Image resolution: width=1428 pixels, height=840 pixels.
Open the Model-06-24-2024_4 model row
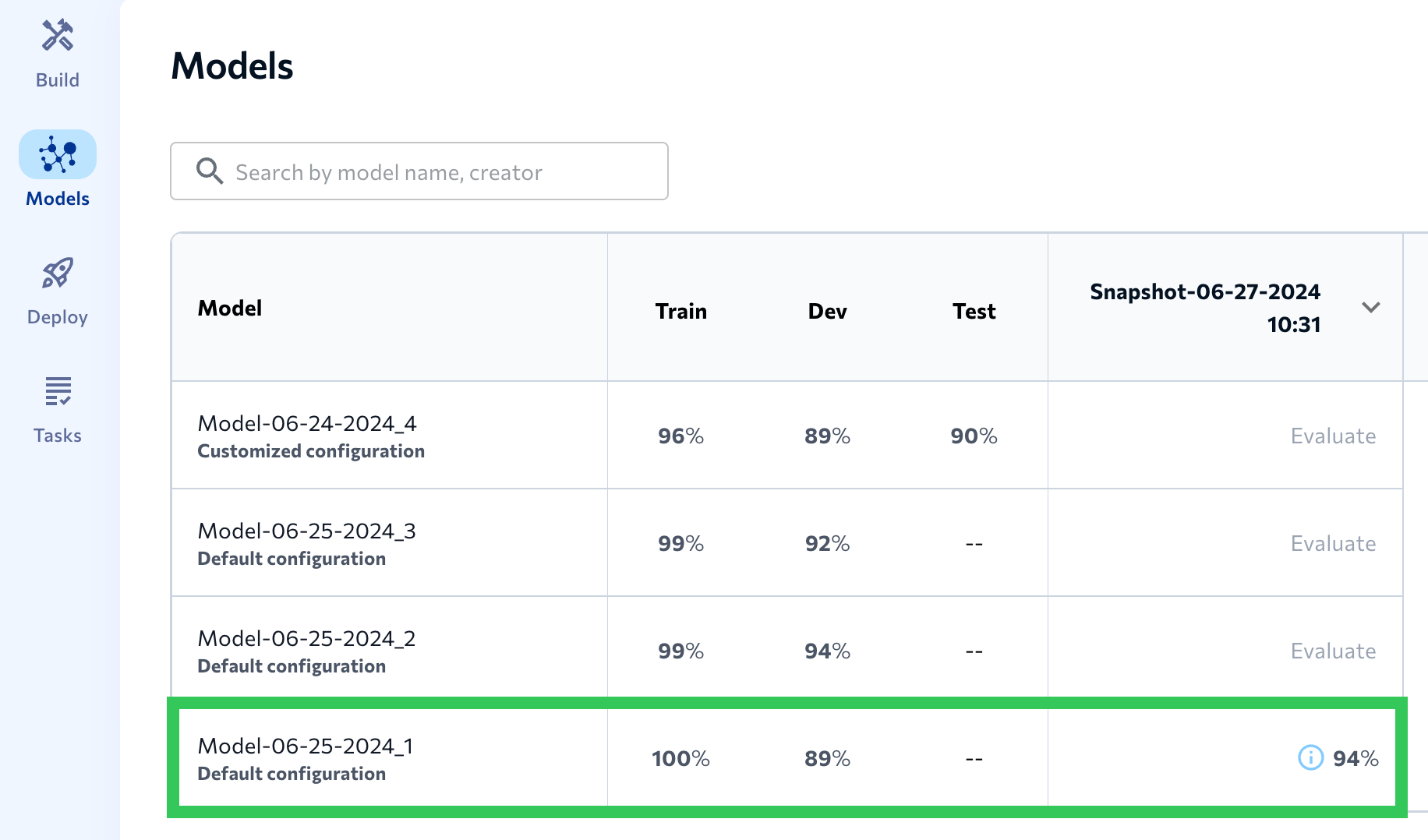(307, 424)
